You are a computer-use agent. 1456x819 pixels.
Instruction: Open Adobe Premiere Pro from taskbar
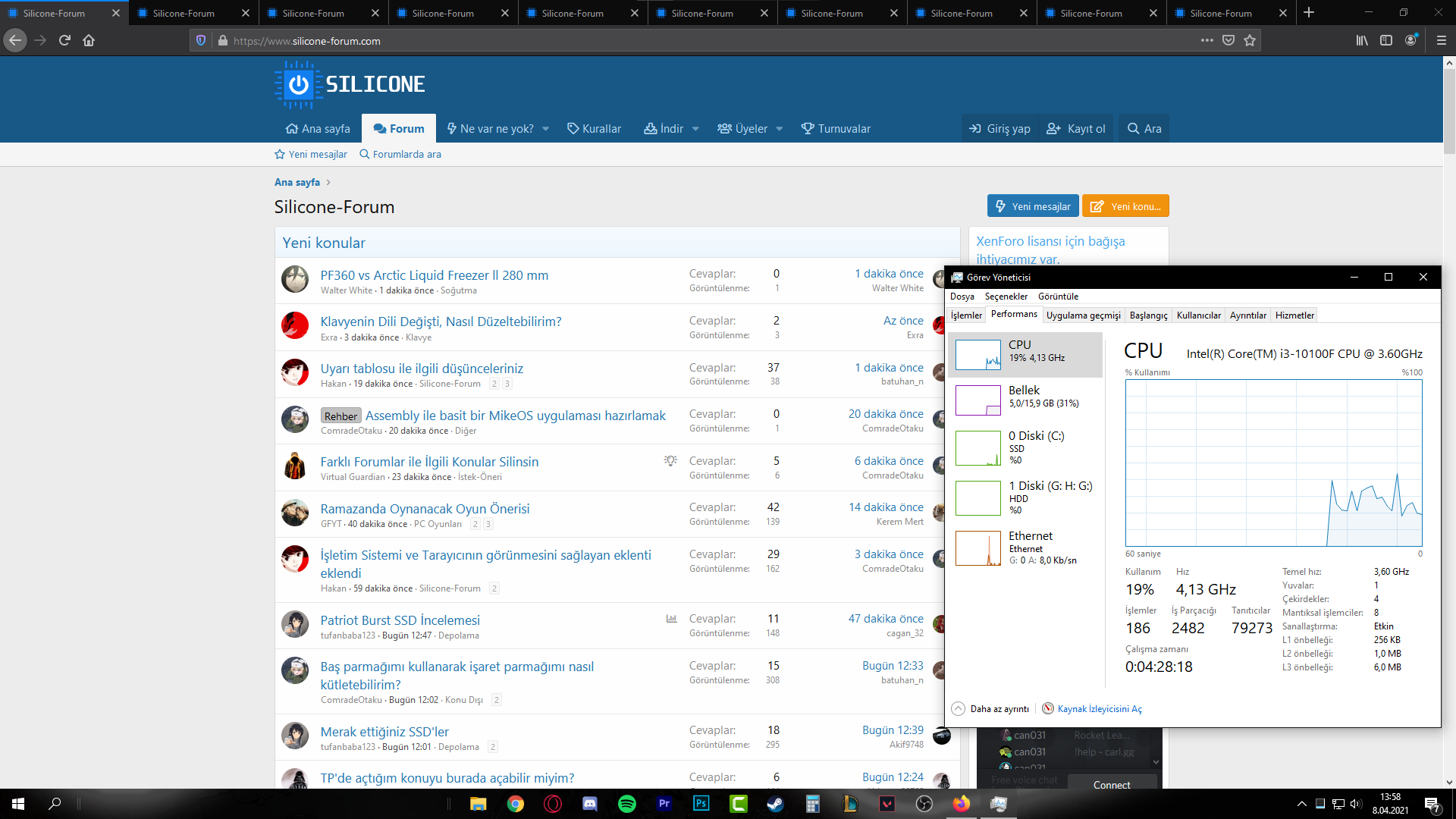664,804
